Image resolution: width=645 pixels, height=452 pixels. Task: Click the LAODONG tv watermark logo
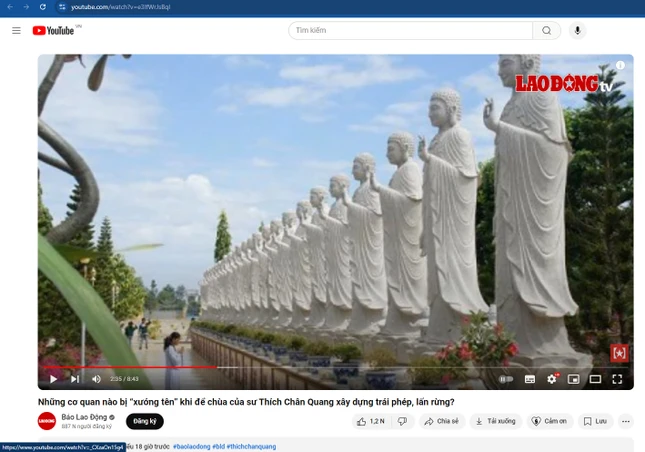[564, 83]
